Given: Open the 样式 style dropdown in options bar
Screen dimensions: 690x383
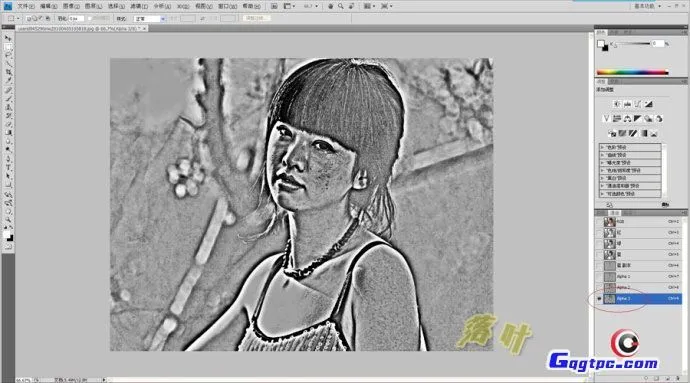Looking at the screenshot, I should [x=150, y=18].
